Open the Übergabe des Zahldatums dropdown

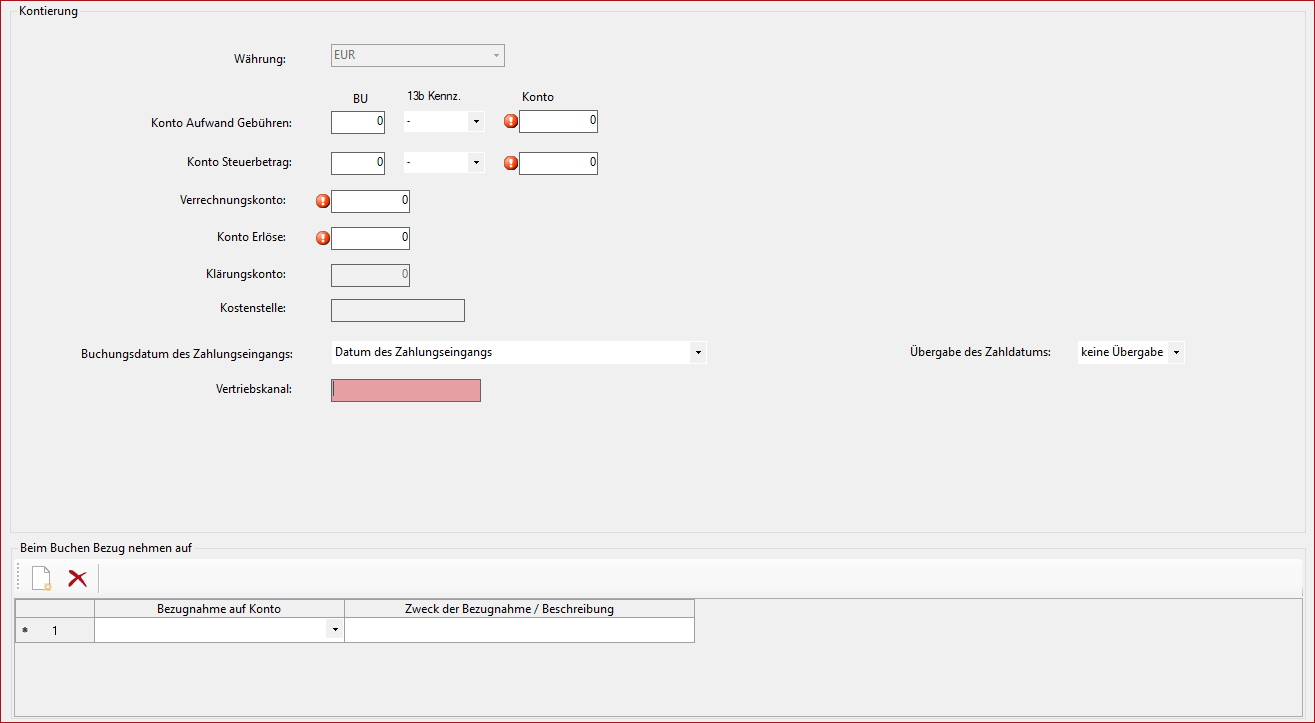pyautogui.click(x=1175, y=353)
